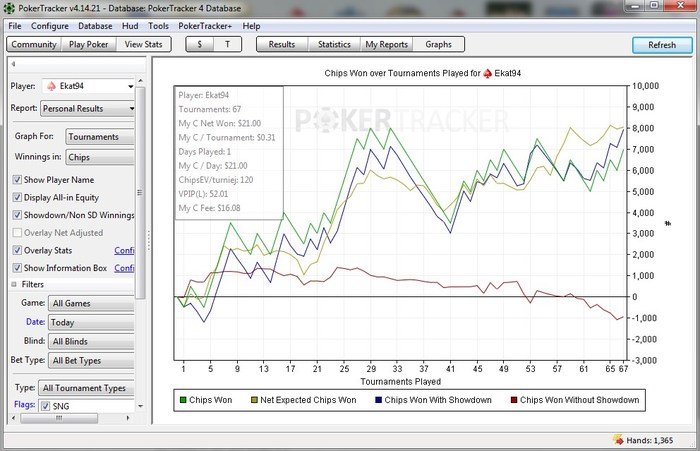
Task: Open the Hud menu
Action: tap(130, 26)
